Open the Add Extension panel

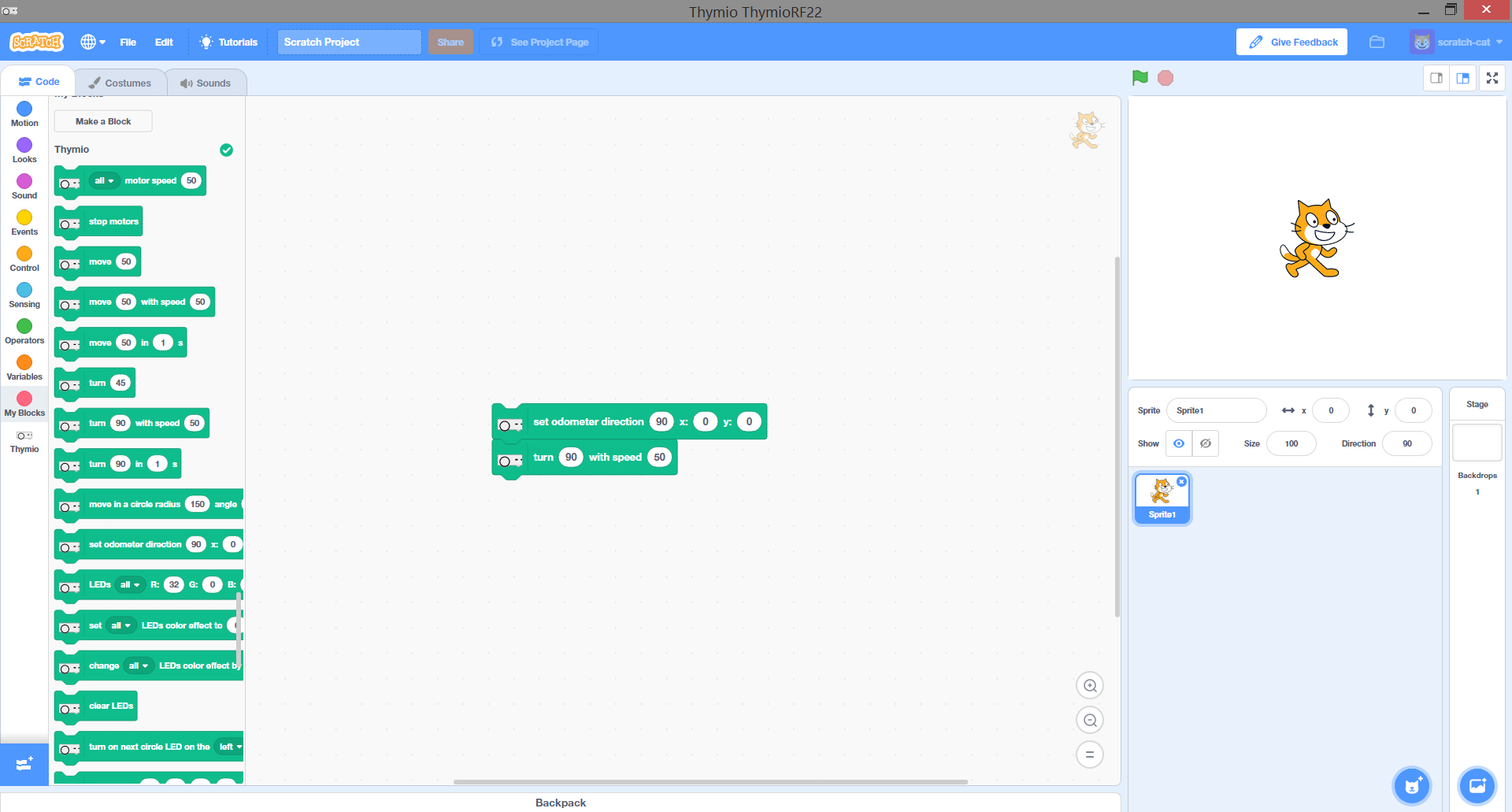click(x=24, y=764)
